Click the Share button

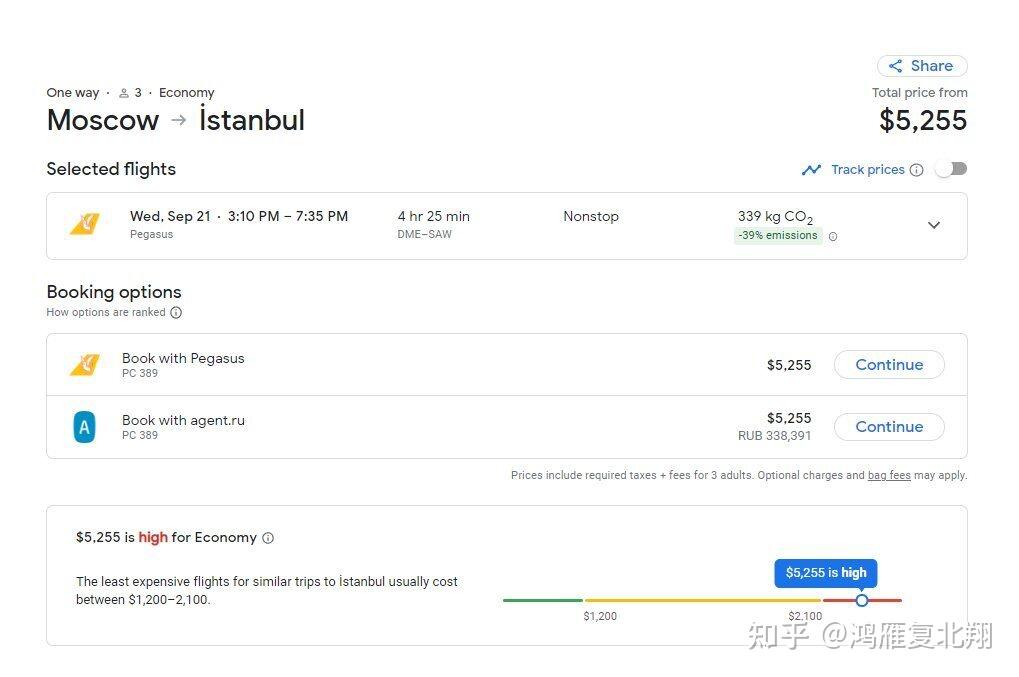click(x=921, y=66)
